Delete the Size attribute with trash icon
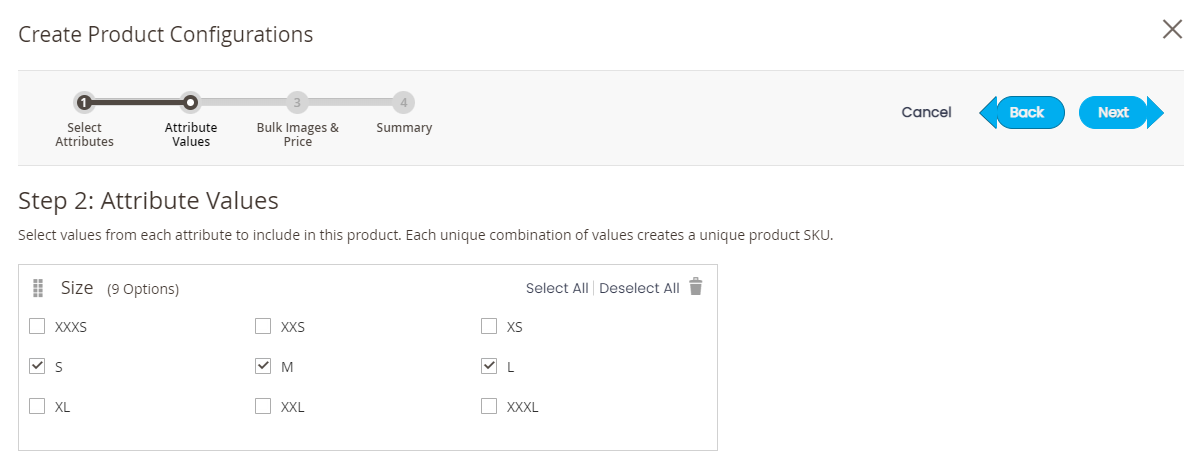Screen dimensions: 1198x476 coord(695,287)
